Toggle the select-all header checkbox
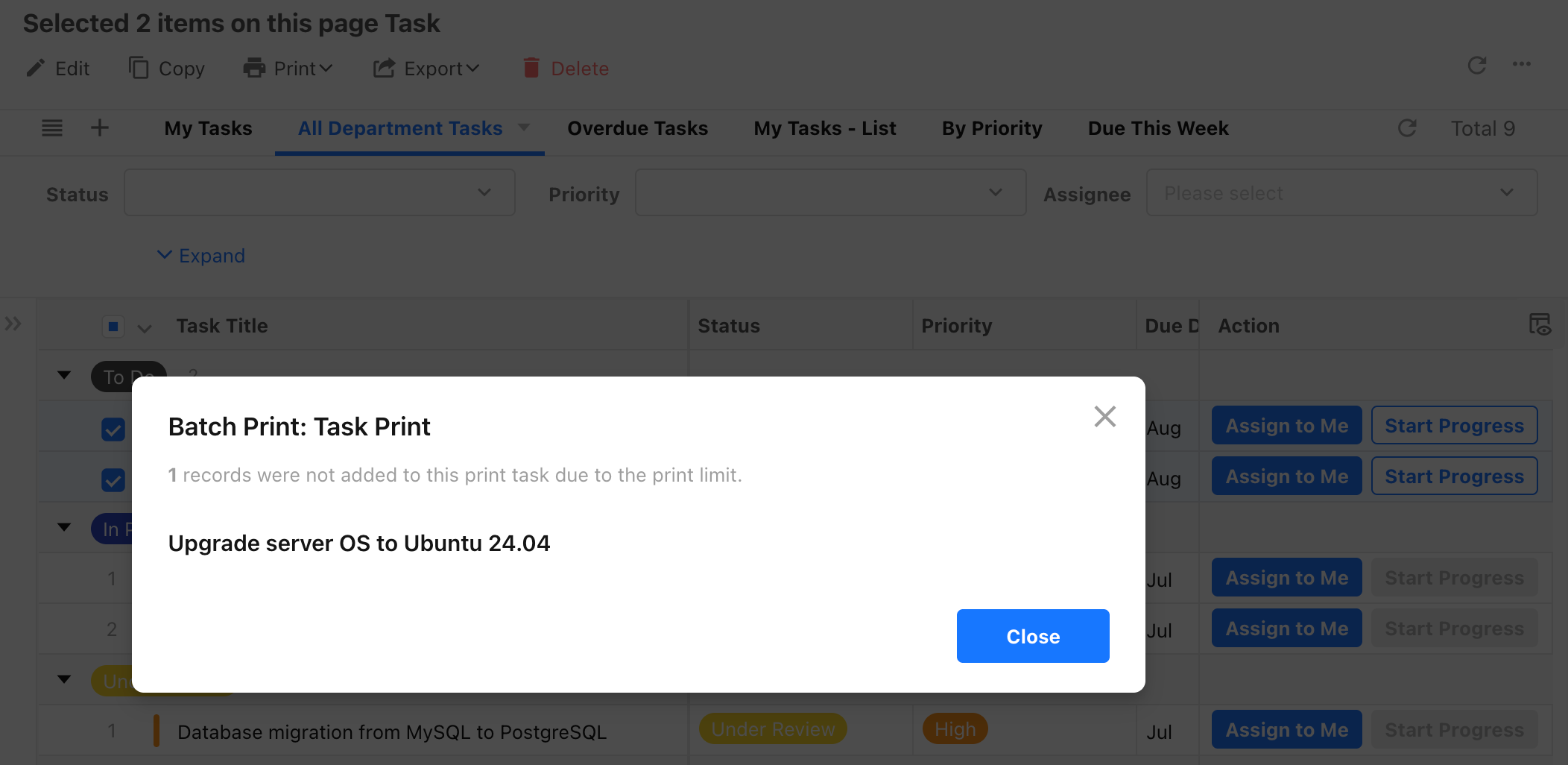The image size is (1568, 765). tap(113, 326)
